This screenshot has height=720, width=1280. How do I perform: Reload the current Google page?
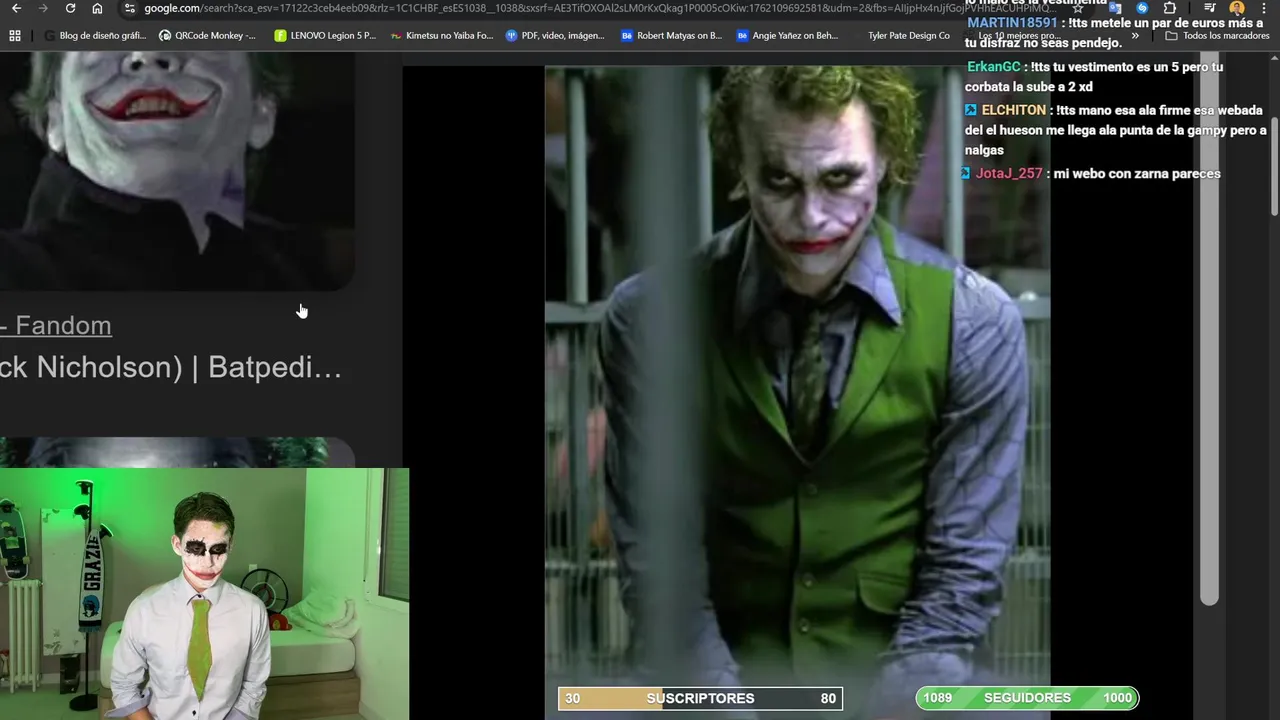tap(70, 8)
